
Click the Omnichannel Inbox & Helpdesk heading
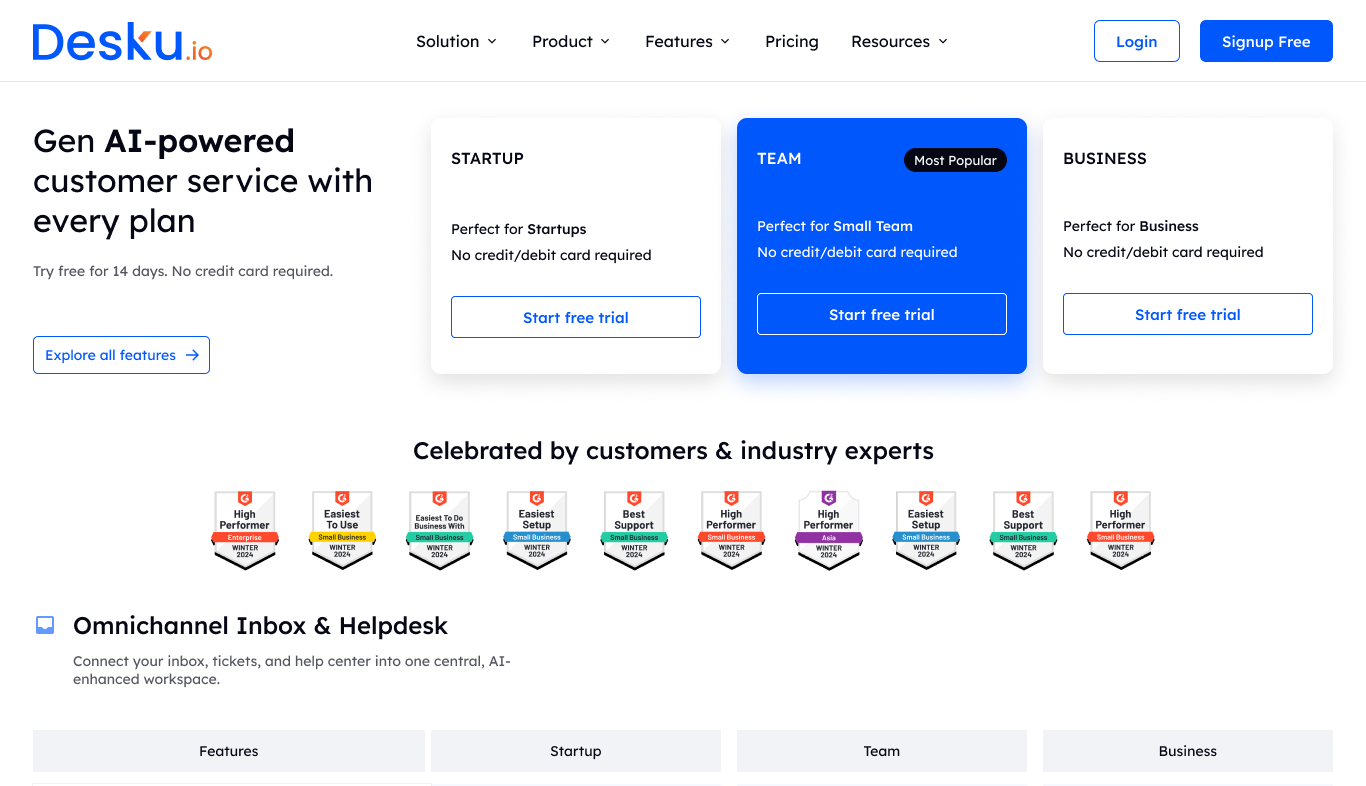coord(260,626)
